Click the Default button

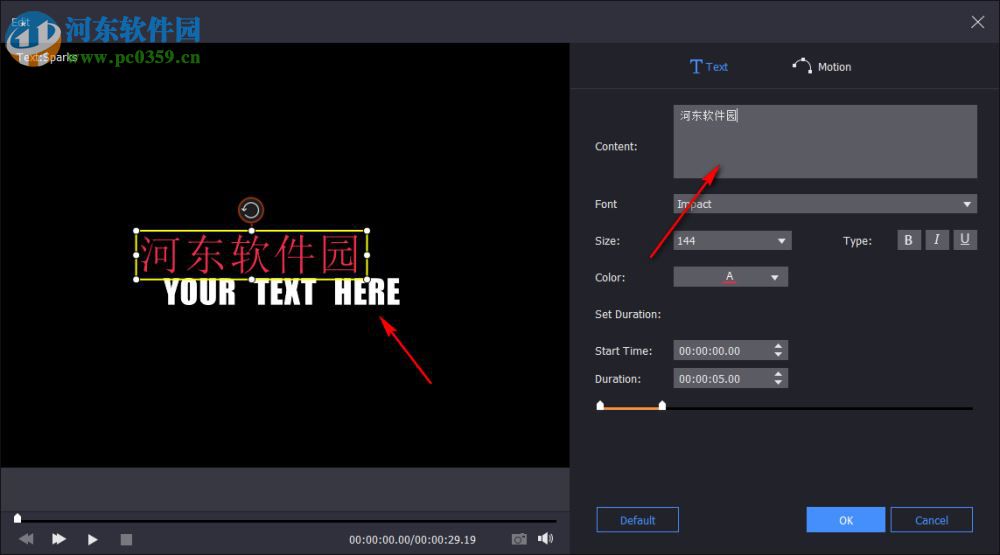coord(637,520)
